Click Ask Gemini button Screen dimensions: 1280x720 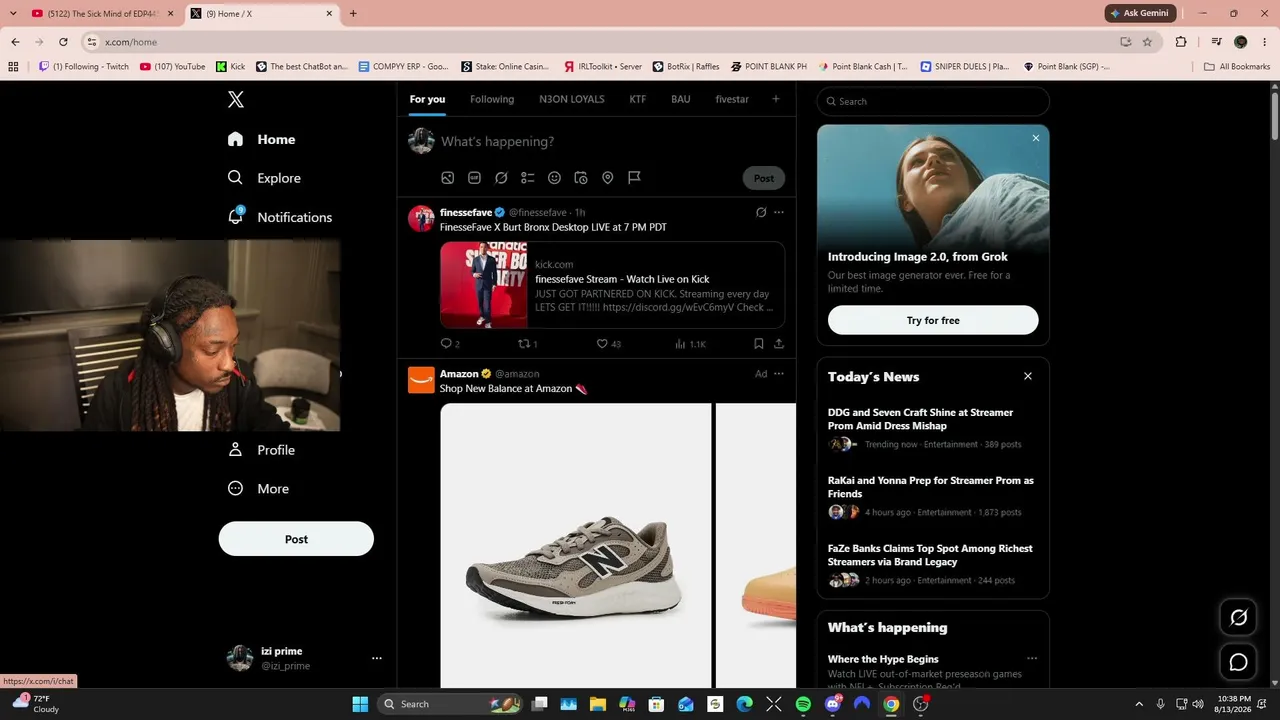pos(1140,13)
